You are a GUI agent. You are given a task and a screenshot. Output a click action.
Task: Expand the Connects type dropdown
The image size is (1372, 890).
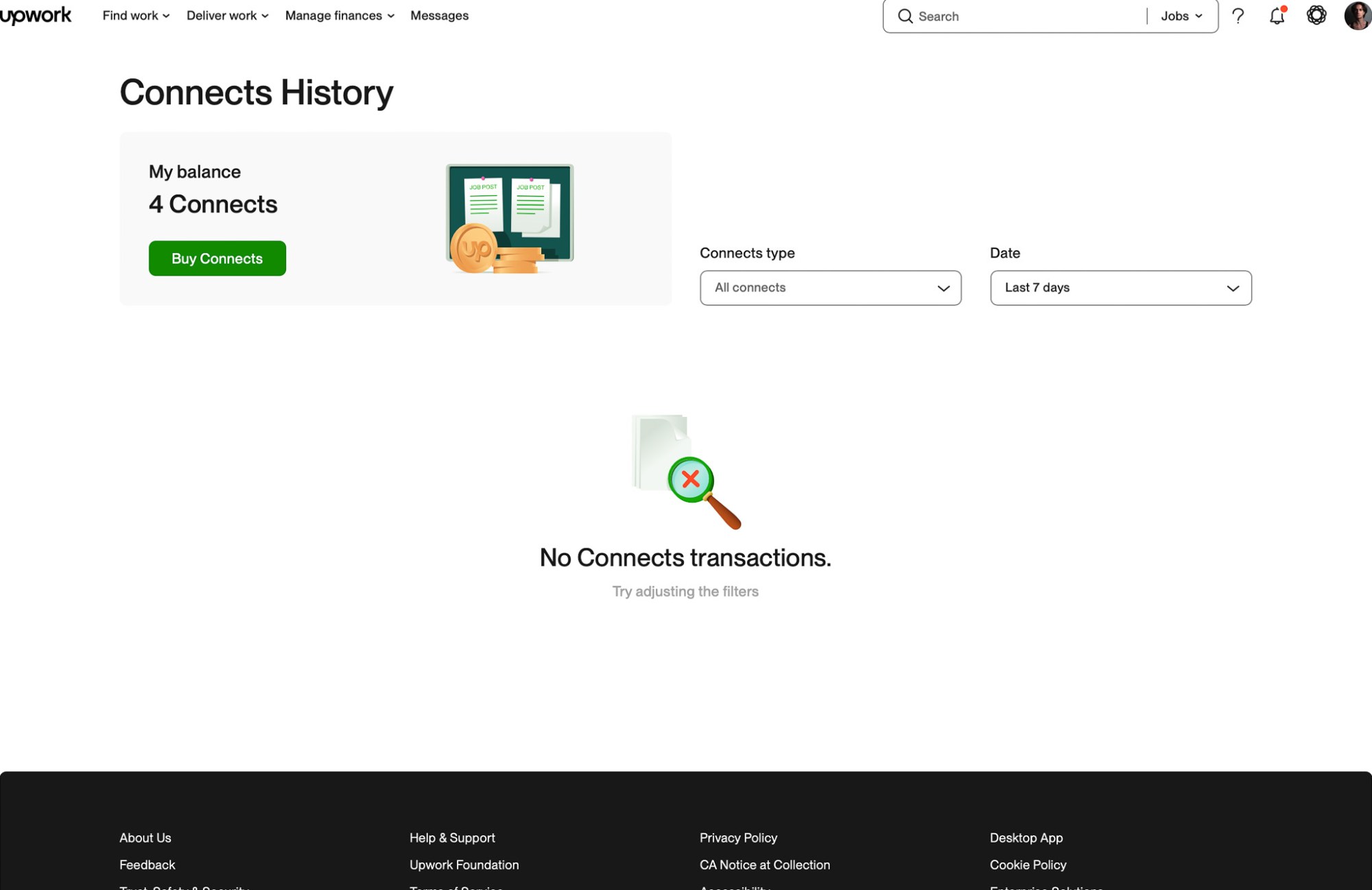coord(830,288)
